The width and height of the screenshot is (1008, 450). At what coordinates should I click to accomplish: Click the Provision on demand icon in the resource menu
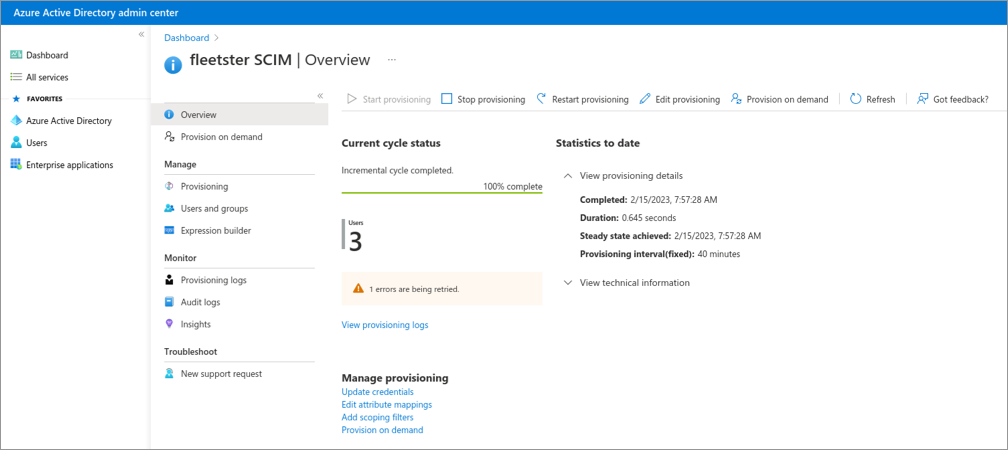pos(169,136)
